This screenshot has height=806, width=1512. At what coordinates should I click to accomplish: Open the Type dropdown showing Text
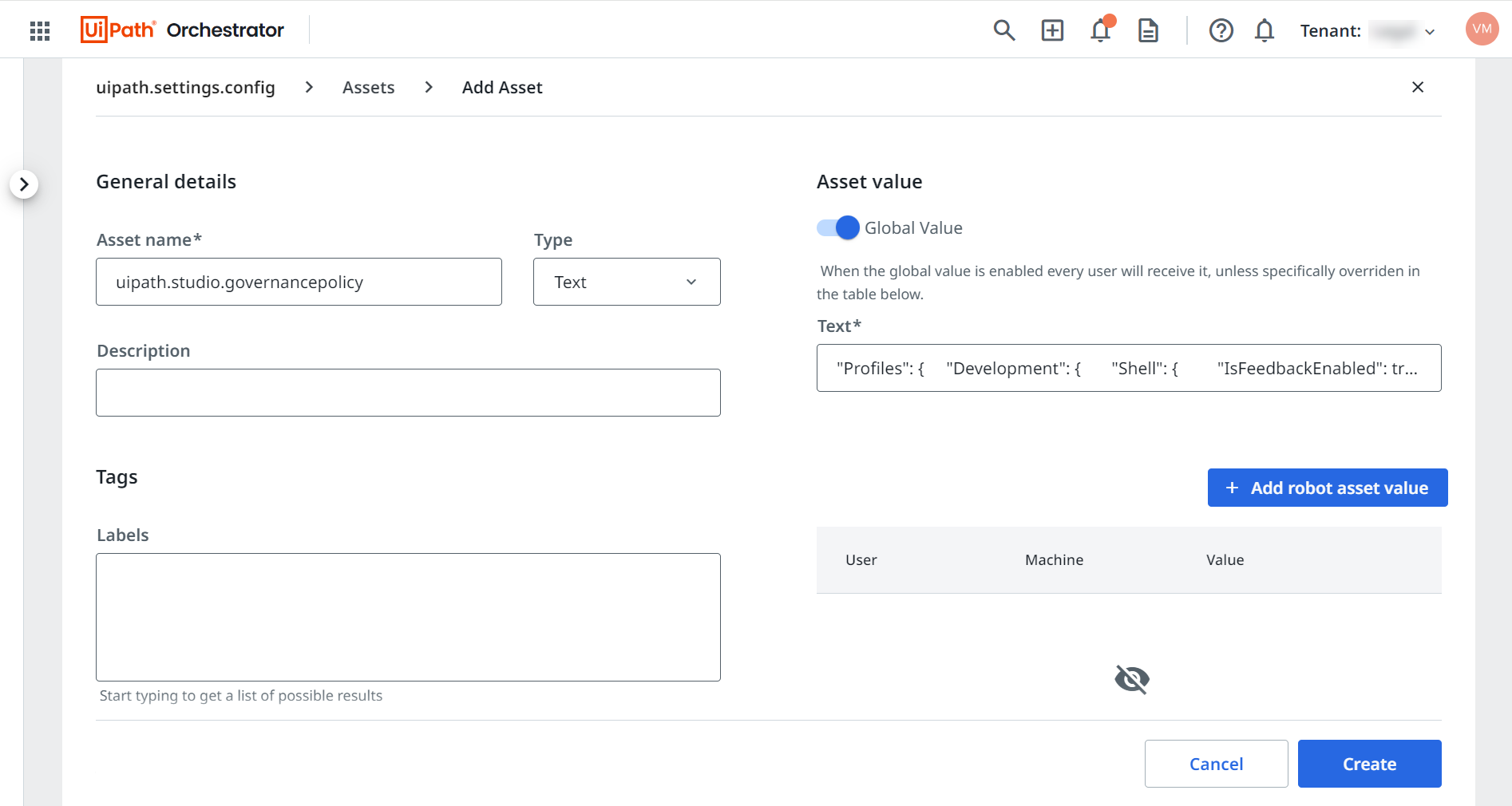coord(627,282)
